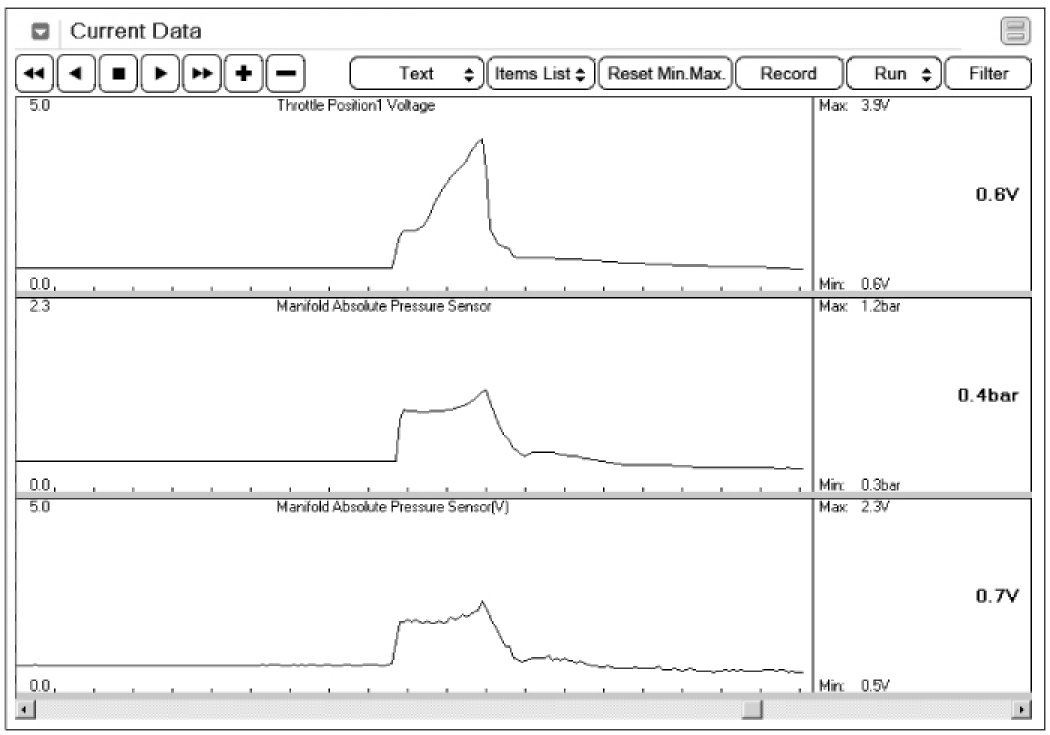This screenshot has height=735, width=1050.
Task: Select the Manifold Absolute Pressure Sensor(V) graph
Action: click(x=414, y=596)
